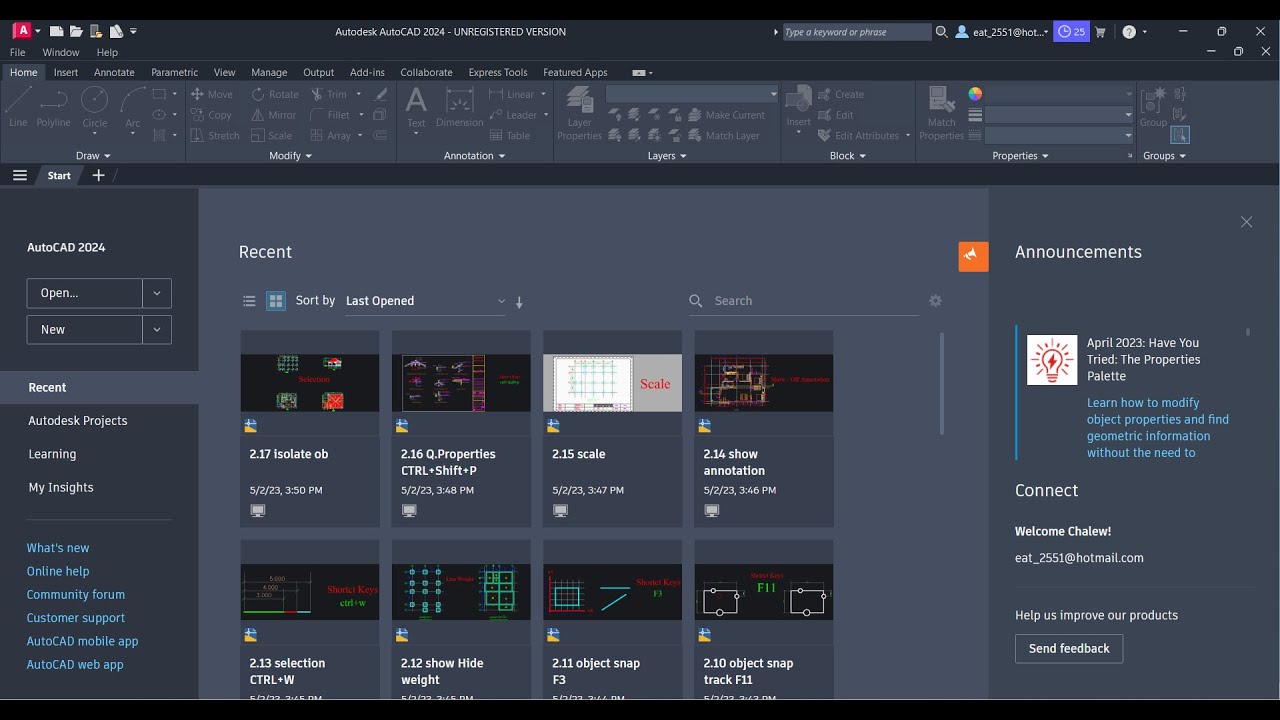The image size is (1280, 720).
Task: Choose the Mirror tool
Action: click(x=273, y=115)
